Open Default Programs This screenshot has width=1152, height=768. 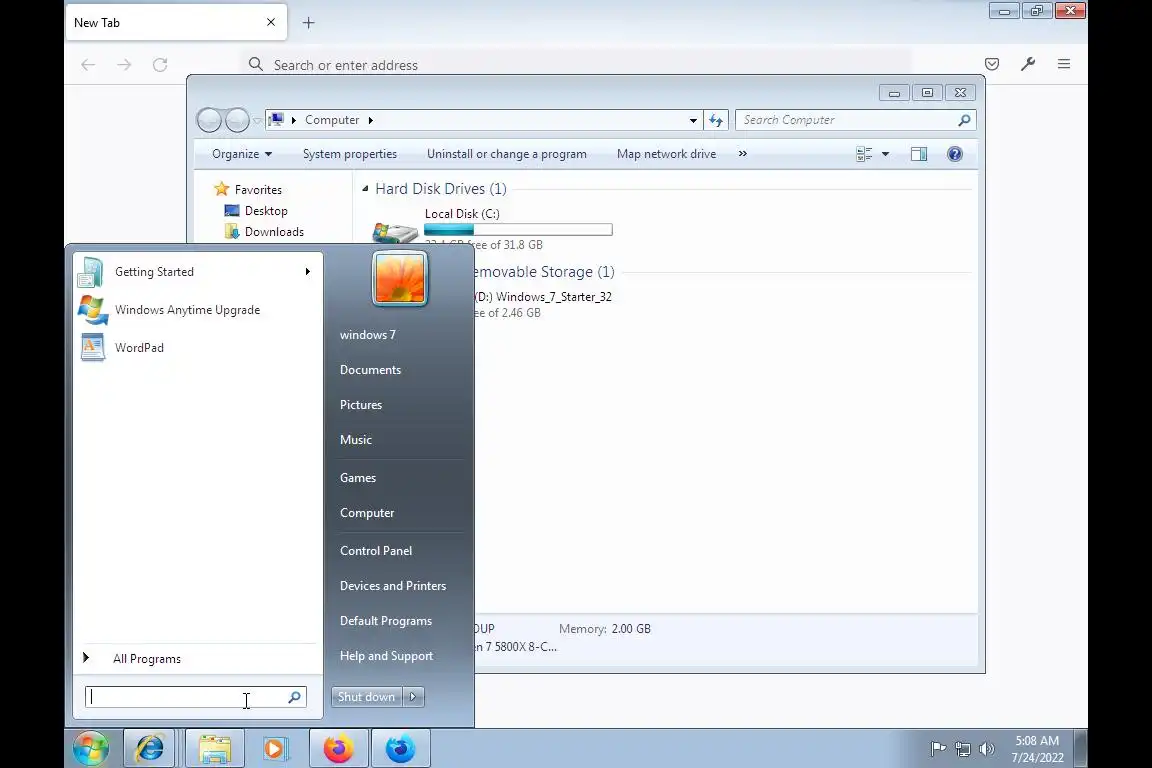point(386,621)
